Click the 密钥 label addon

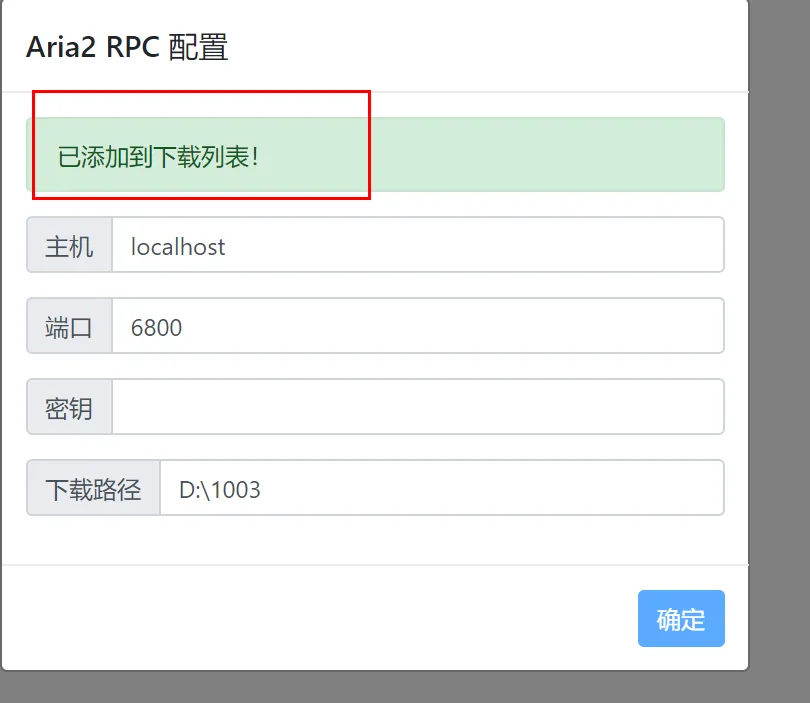(x=69, y=407)
